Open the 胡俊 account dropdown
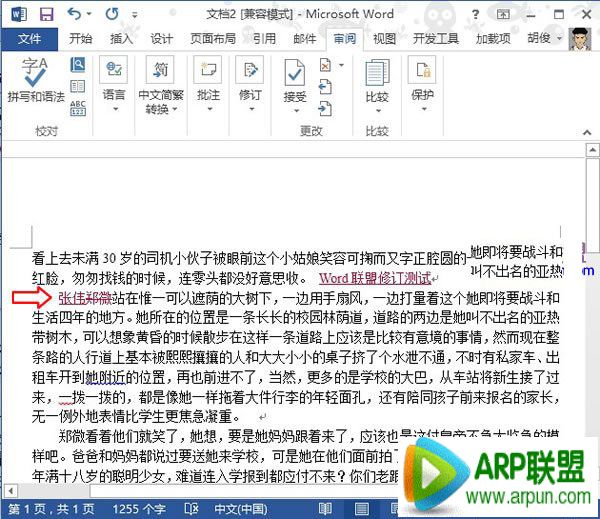The image size is (600, 519). 545,38
